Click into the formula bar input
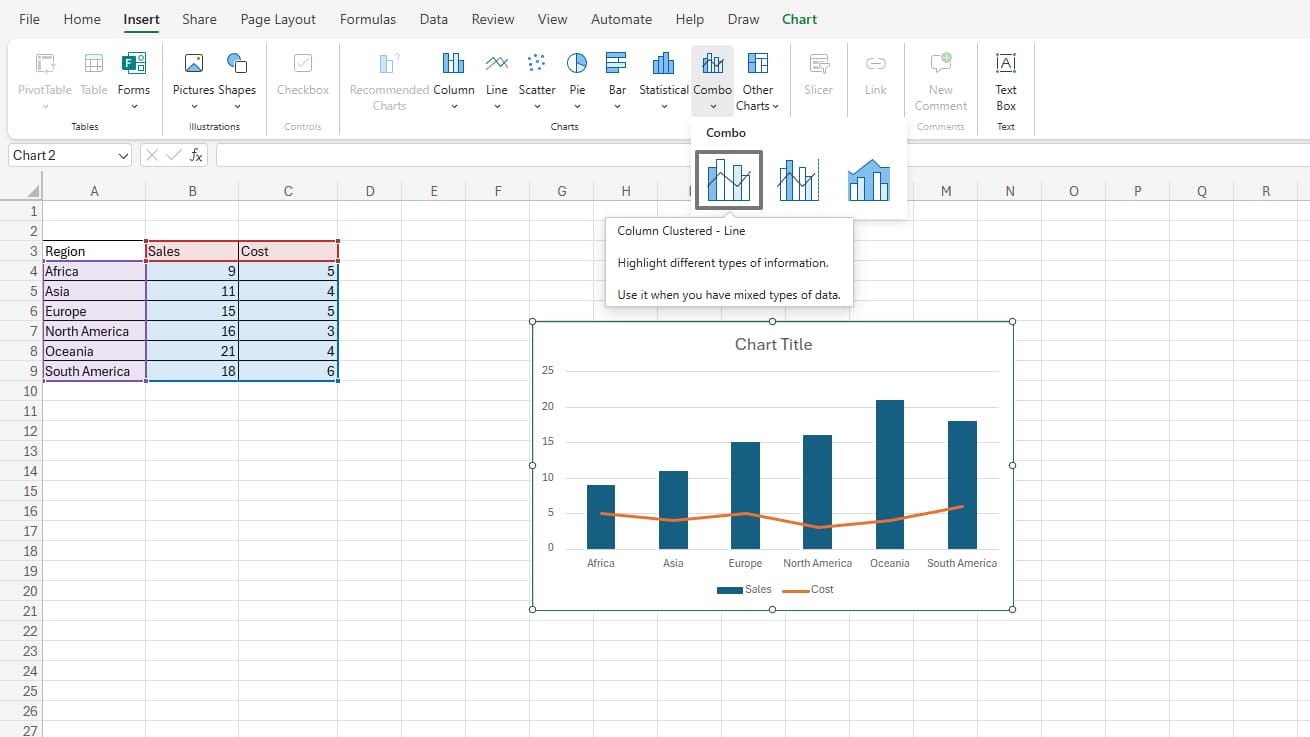This screenshot has height=737, width=1310. tap(762, 155)
